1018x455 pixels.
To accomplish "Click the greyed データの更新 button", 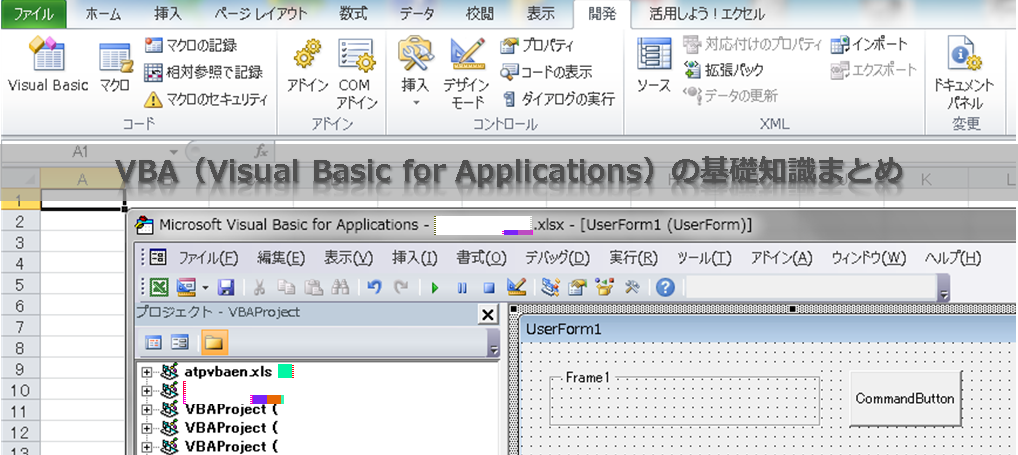I will tap(731, 95).
